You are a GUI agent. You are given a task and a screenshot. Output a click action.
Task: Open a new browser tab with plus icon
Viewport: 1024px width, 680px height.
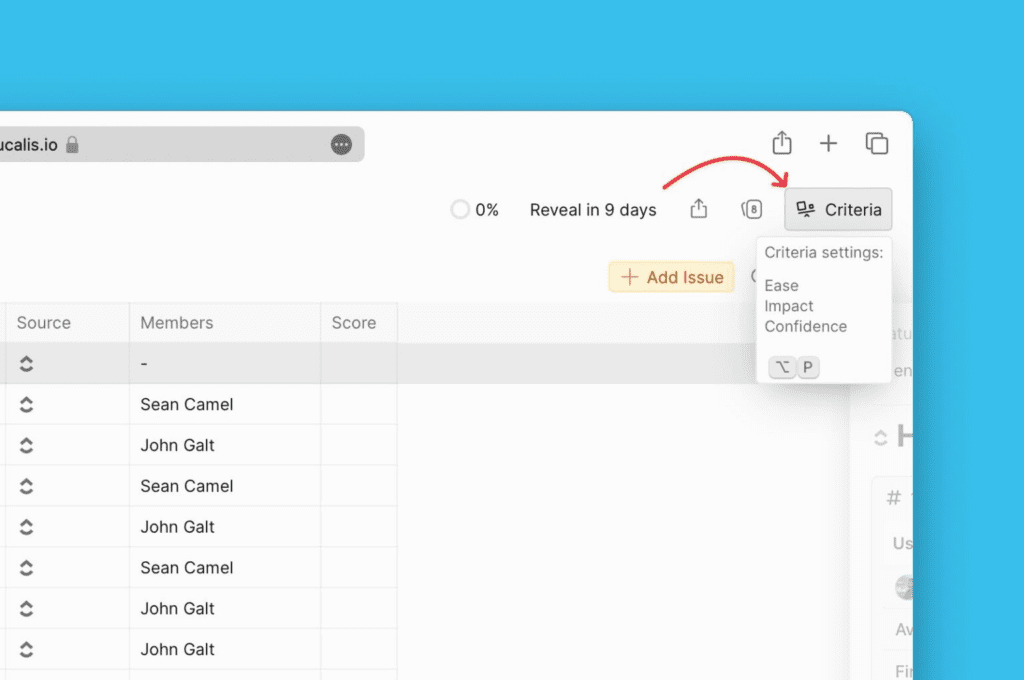(828, 144)
